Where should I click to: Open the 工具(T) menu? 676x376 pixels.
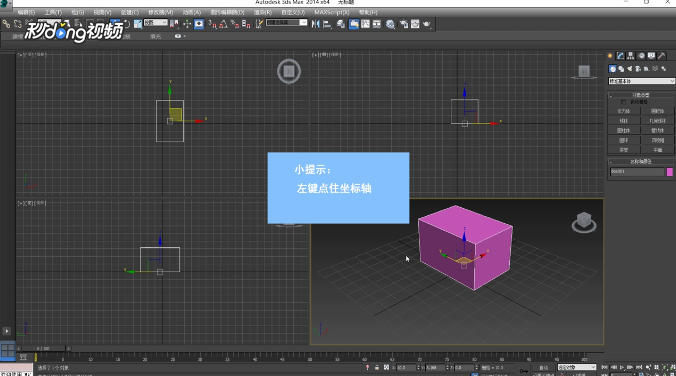point(53,13)
